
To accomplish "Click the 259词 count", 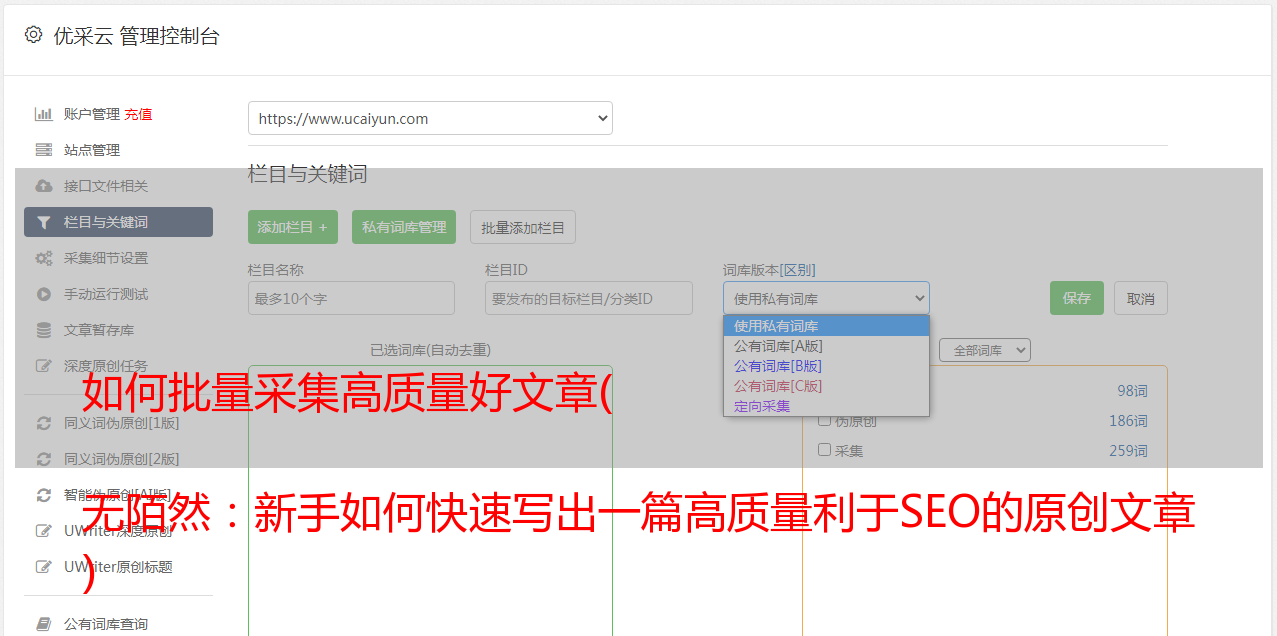I will pos(1128,451).
